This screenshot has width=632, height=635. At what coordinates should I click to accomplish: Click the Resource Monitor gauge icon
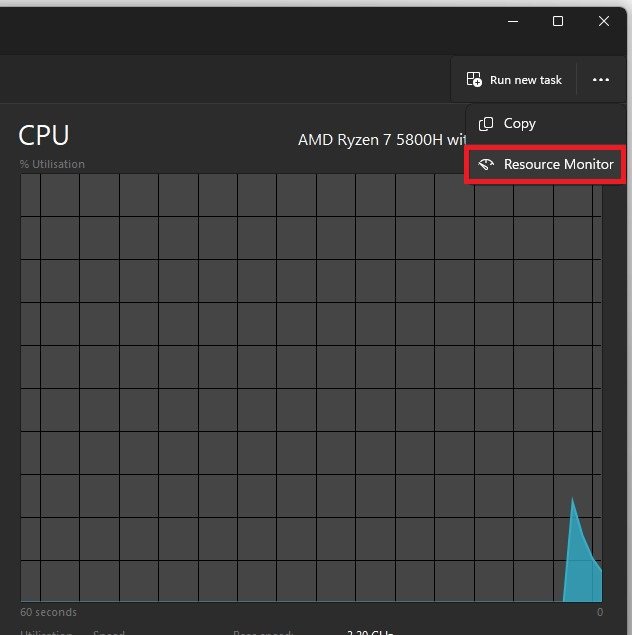click(x=486, y=165)
